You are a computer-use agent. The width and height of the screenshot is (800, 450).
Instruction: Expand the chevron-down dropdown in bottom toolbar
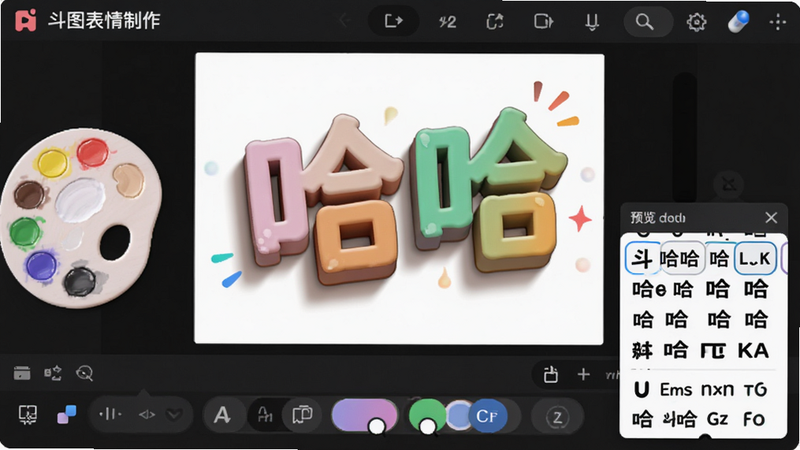click(x=174, y=415)
